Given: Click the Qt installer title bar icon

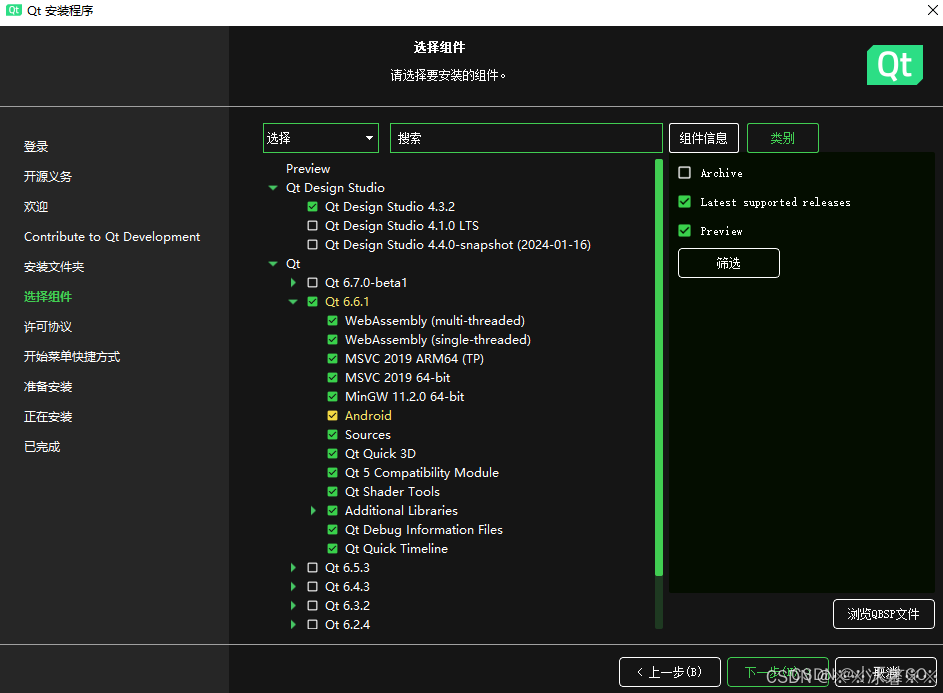Looking at the screenshot, I should 14,10.
